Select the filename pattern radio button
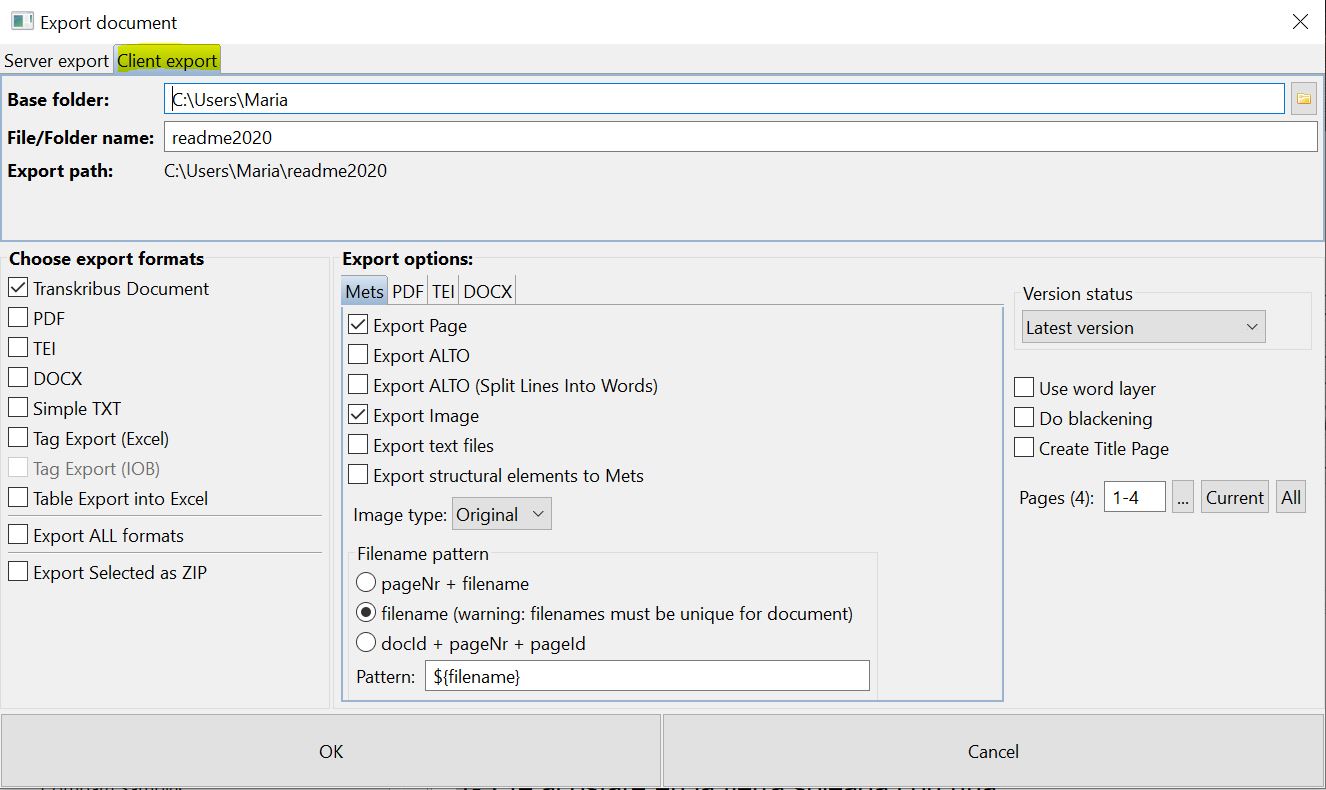This screenshot has height=790, width=1326. tap(366, 613)
